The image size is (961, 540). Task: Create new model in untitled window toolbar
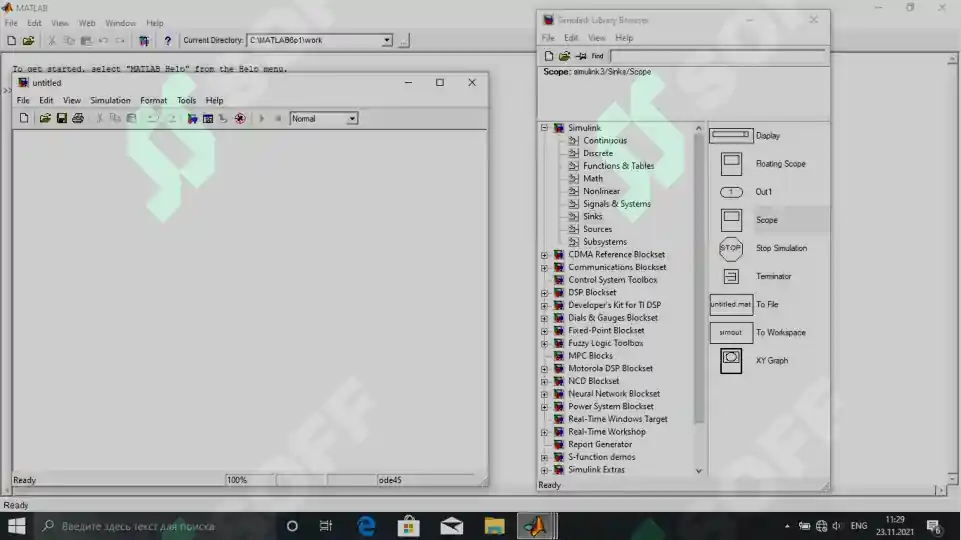pyautogui.click(x=24, y=118)
